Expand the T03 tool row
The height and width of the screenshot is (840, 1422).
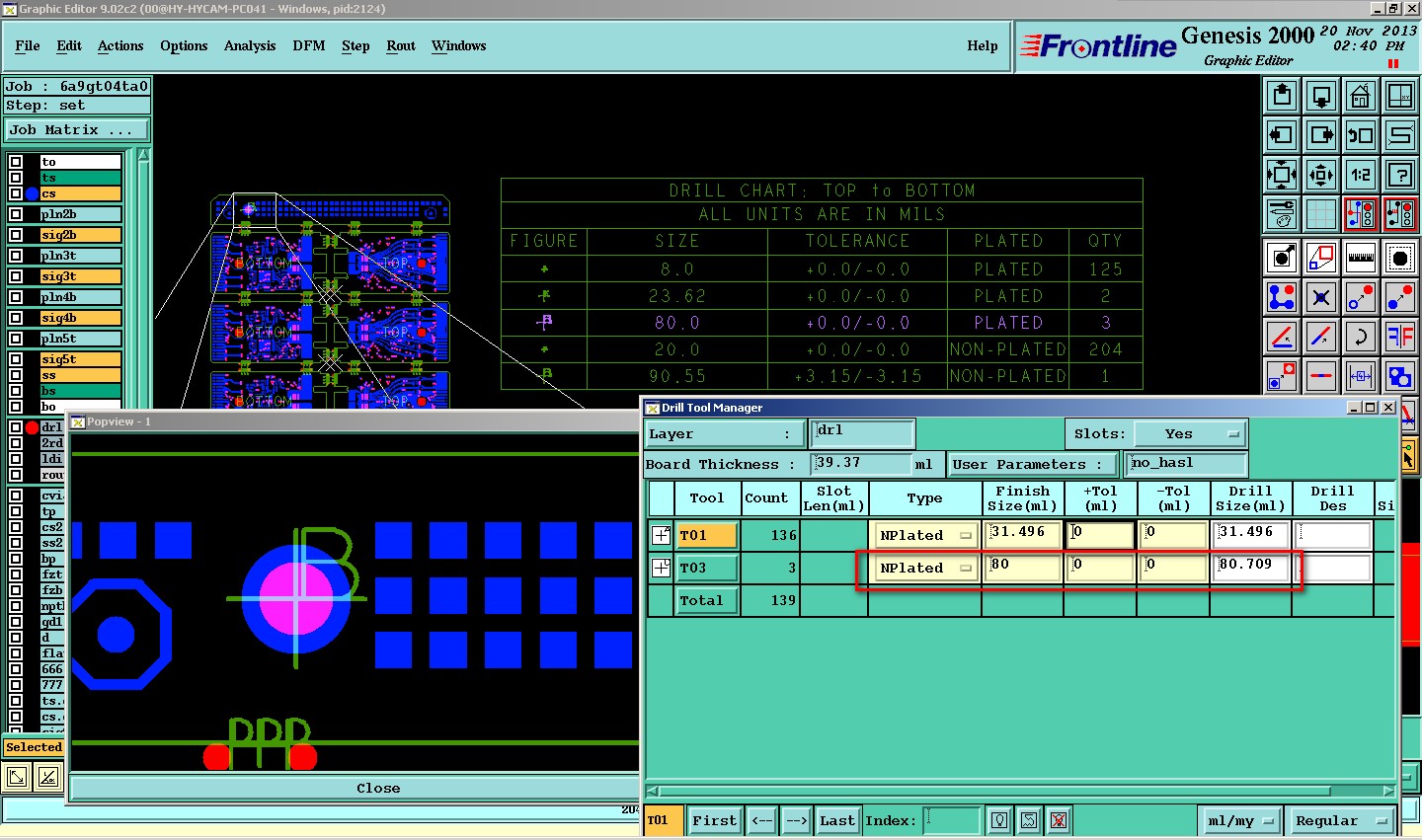661,568
